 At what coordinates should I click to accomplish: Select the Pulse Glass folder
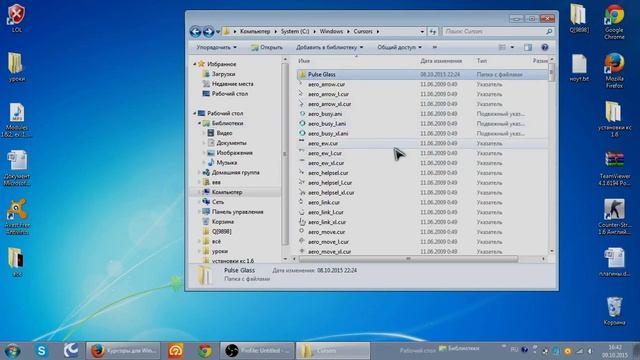(x=422, y=74)
